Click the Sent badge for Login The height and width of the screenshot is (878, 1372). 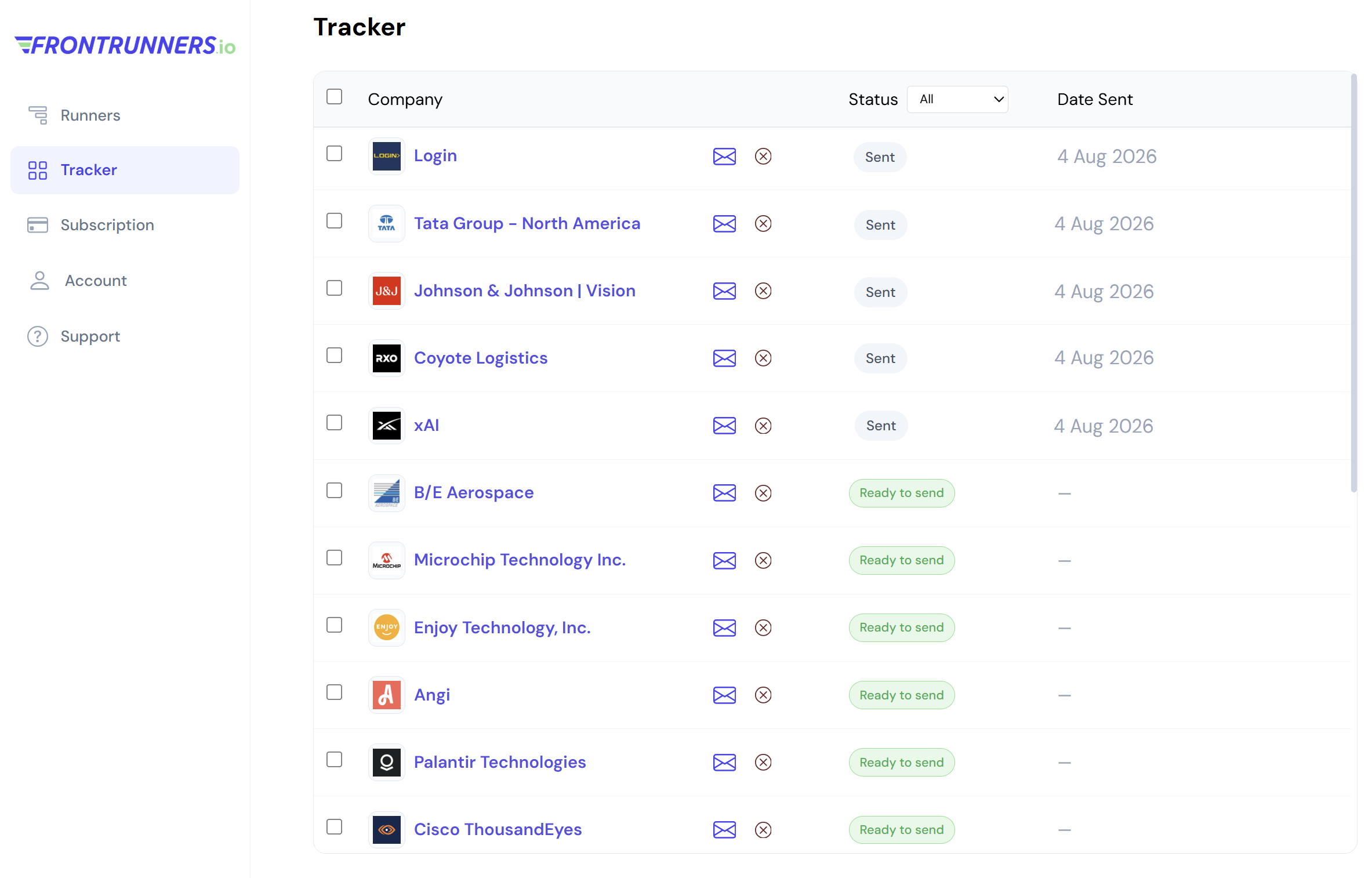click(x=880, y=157)
